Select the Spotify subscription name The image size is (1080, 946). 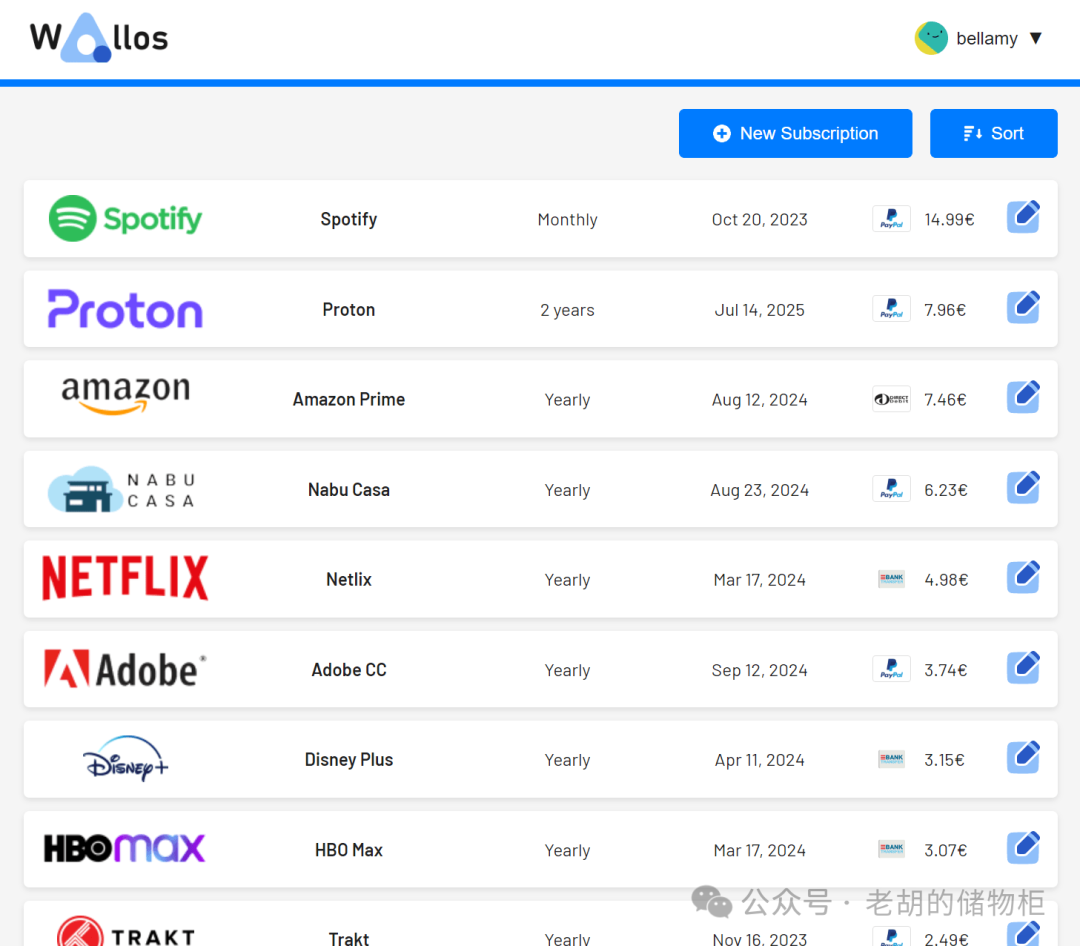349,219
